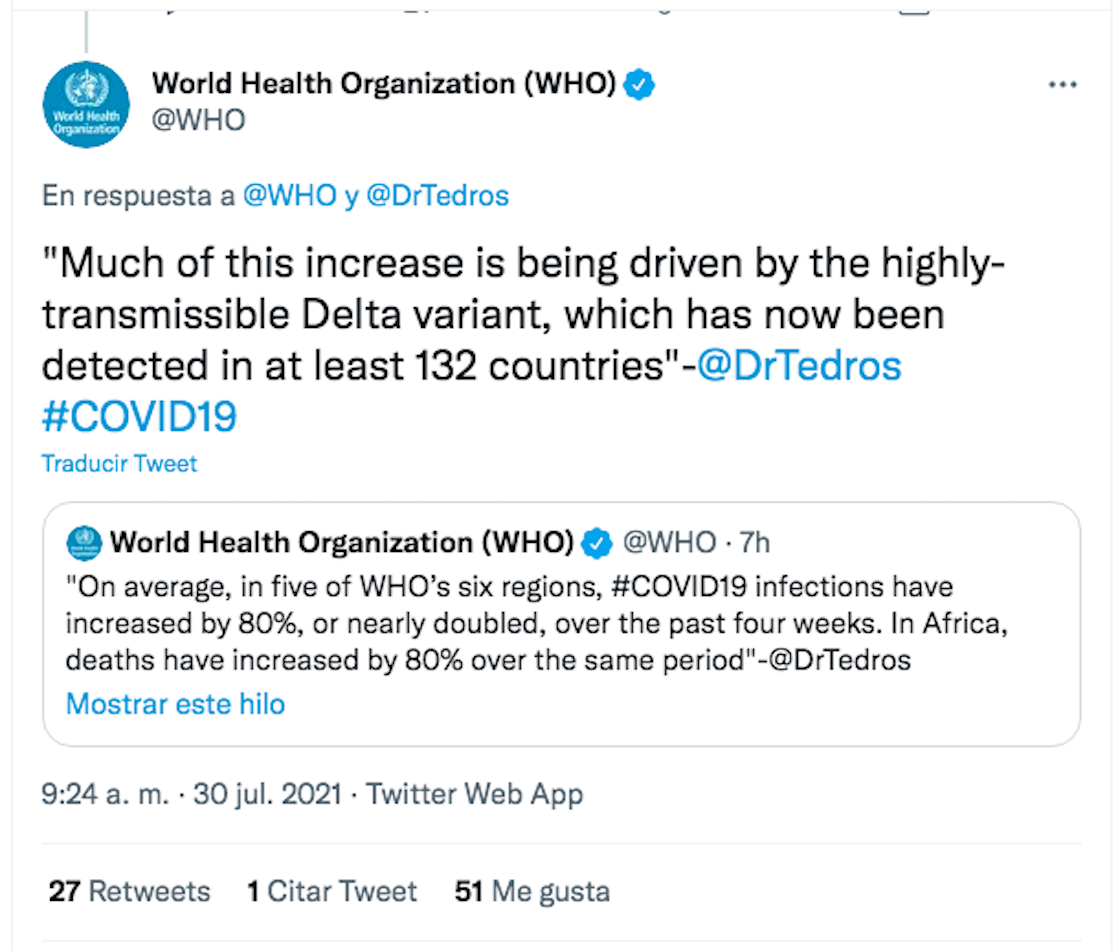Image resolution: width=1120 pixels, height=951 pixels.
Task: Expand the thread via Mostrar este hilo
Action: coord(175,704)
